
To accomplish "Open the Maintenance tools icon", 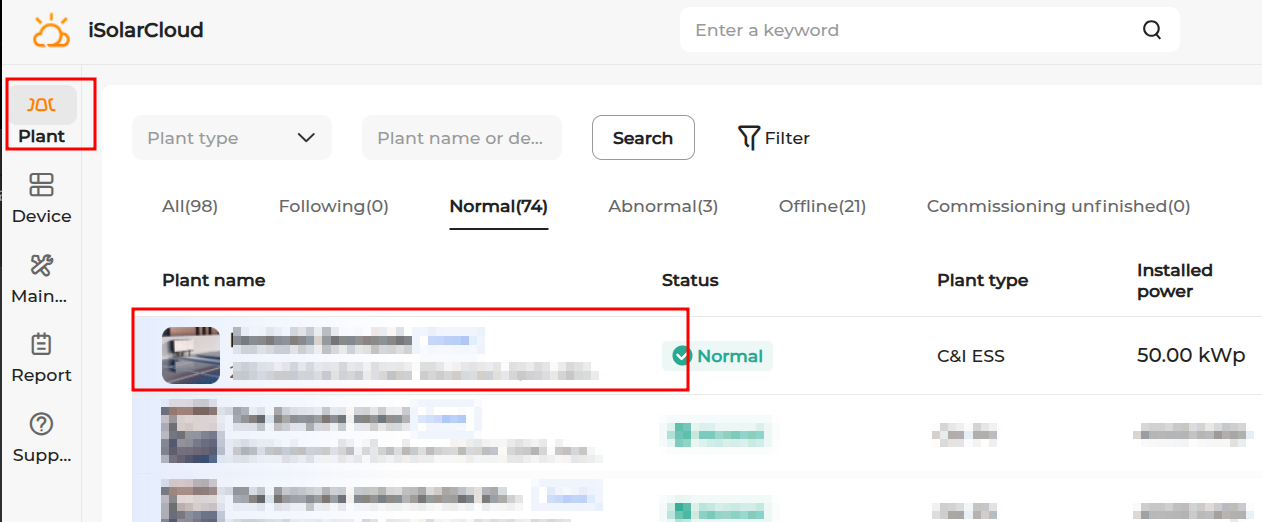I will (41, 265).
